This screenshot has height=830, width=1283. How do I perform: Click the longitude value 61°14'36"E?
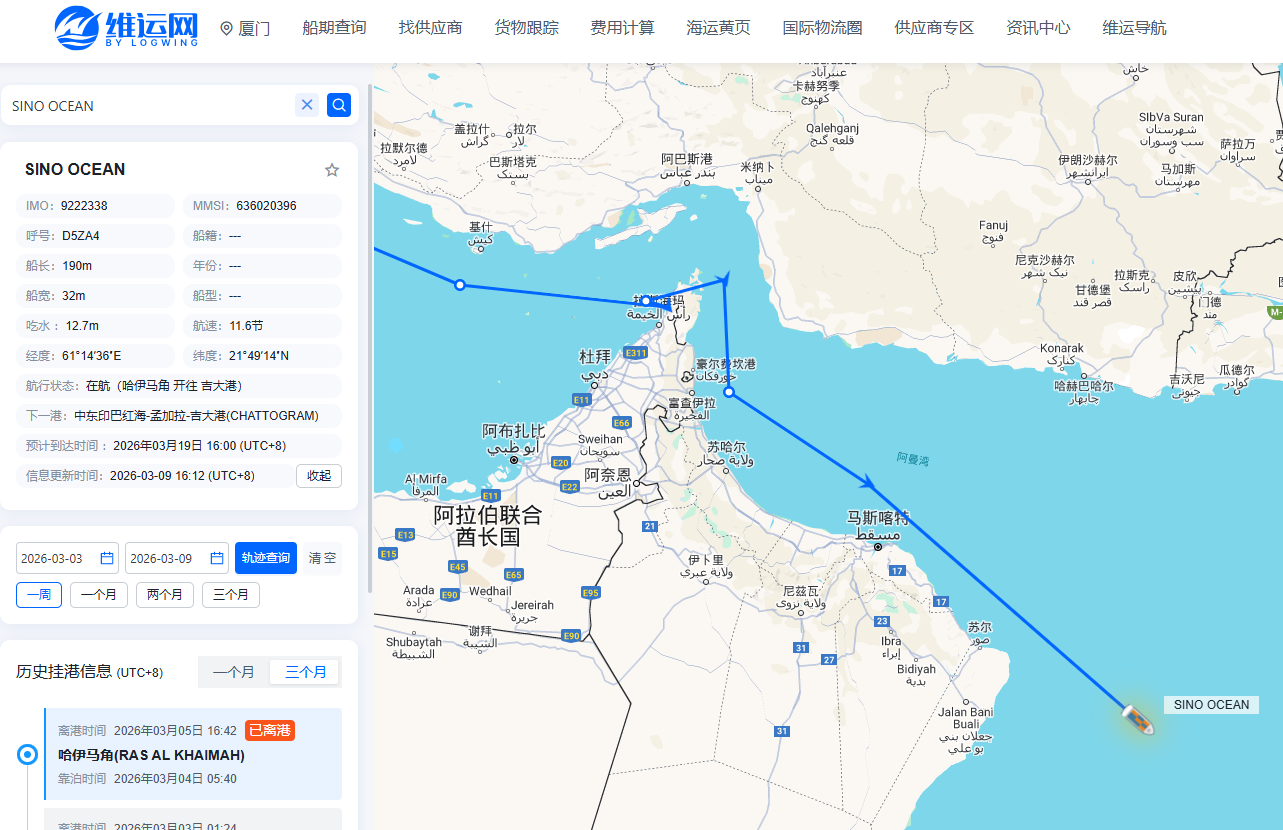[91, 356]
